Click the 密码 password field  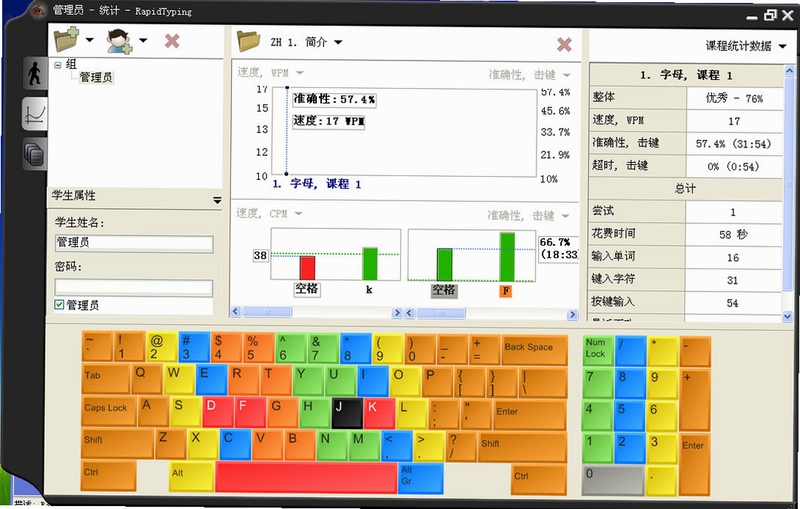coord(134,287)
